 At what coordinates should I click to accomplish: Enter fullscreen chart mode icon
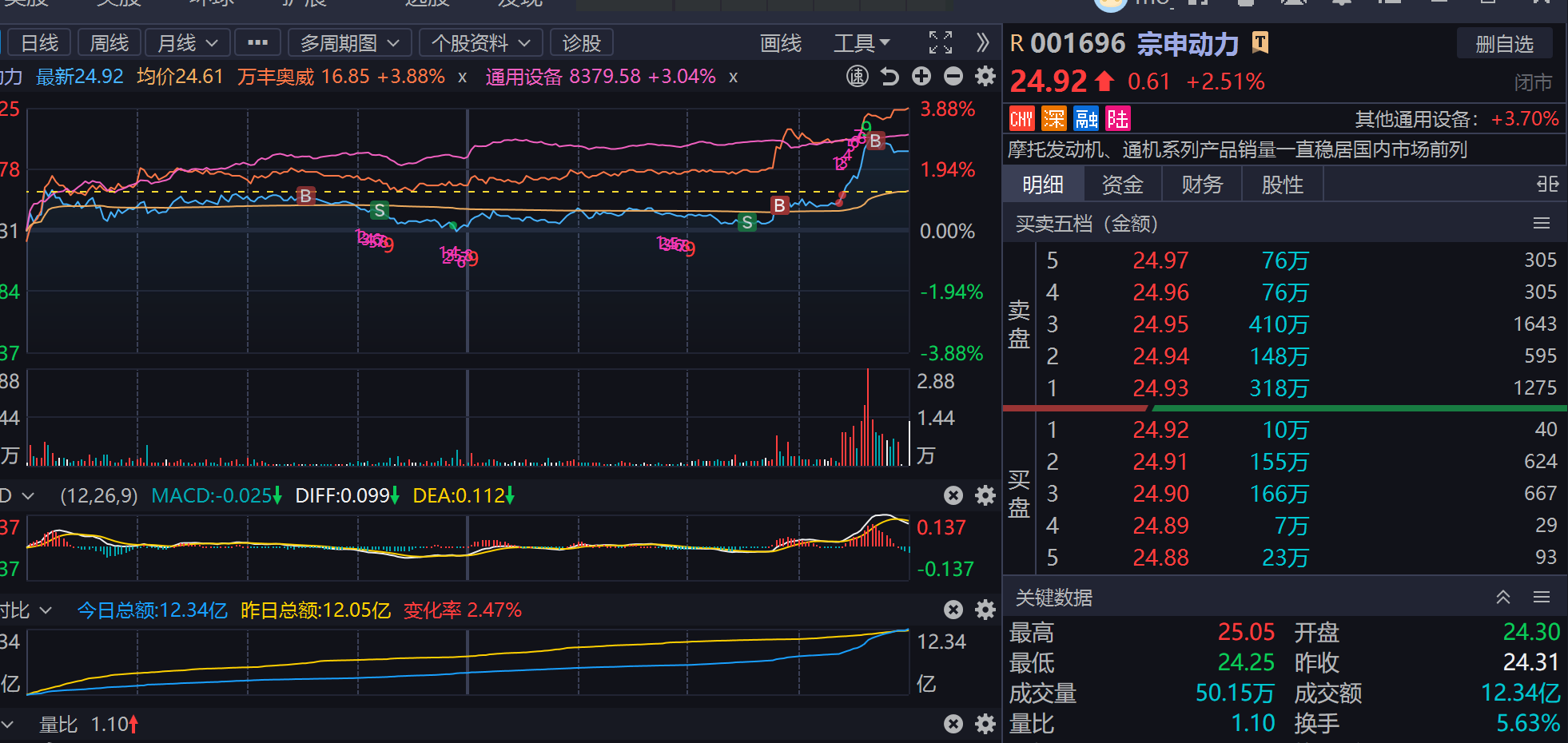coord(941,42)
